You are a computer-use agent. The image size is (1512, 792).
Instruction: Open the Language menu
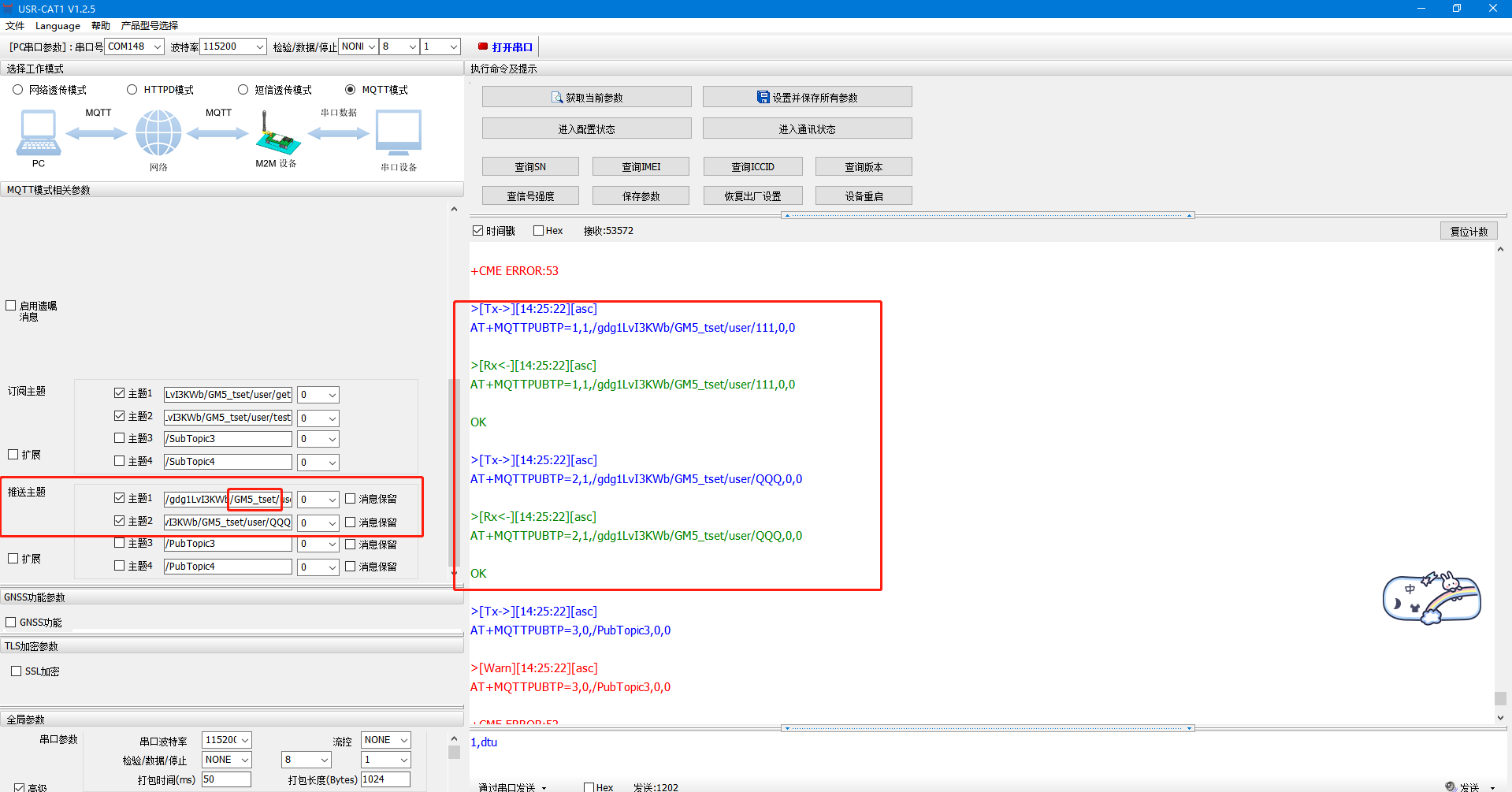58,25
